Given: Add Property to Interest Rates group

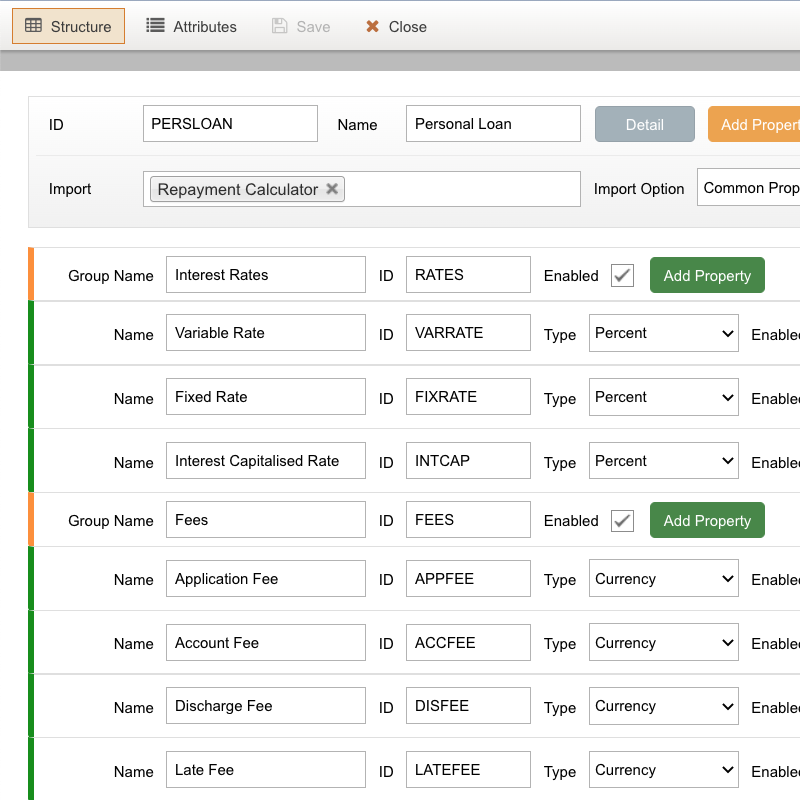Looking at the screenshot, I should [707, 275].
